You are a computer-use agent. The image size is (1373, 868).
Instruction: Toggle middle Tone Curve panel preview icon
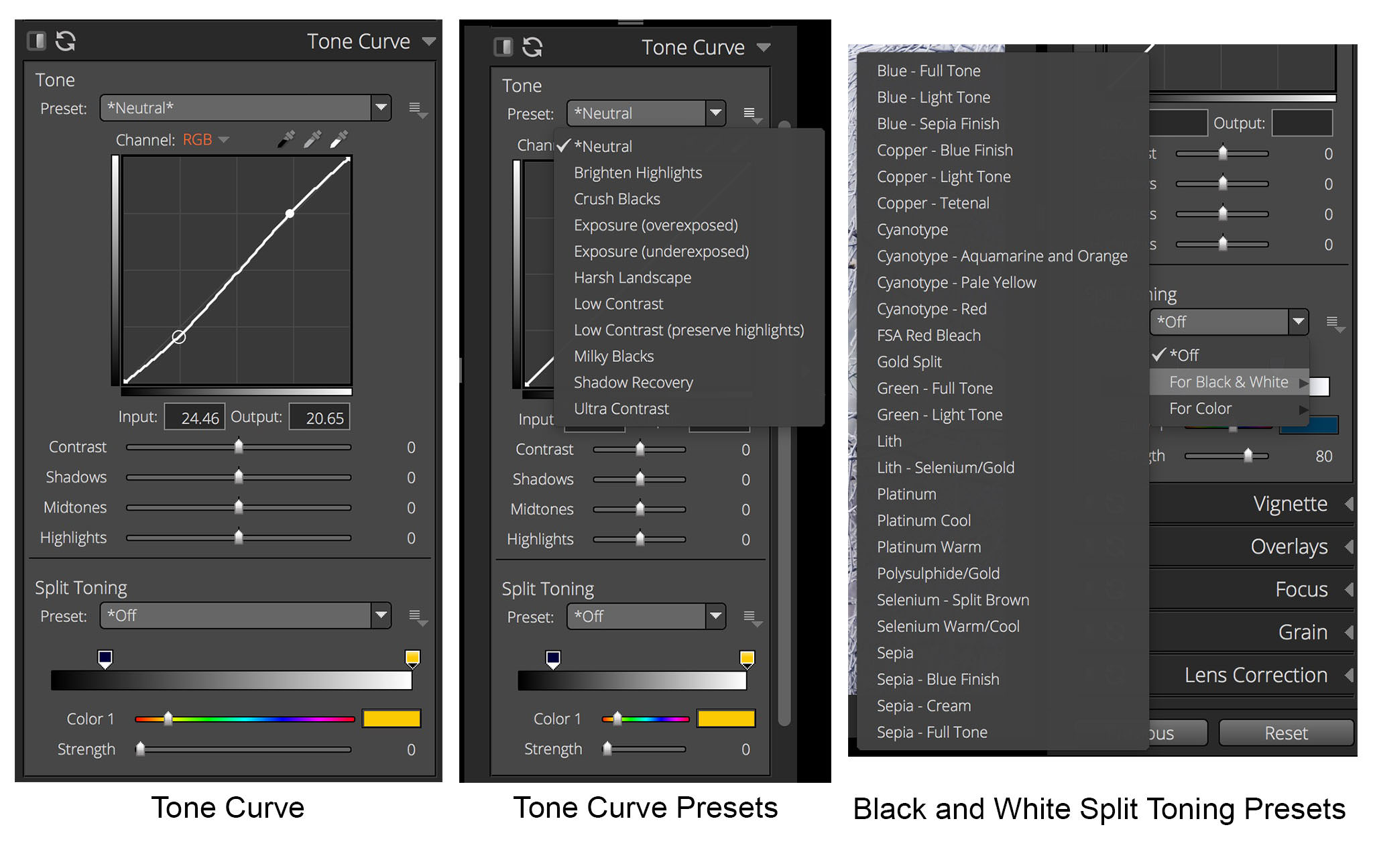pyautogui.click(x=503, y=47)
